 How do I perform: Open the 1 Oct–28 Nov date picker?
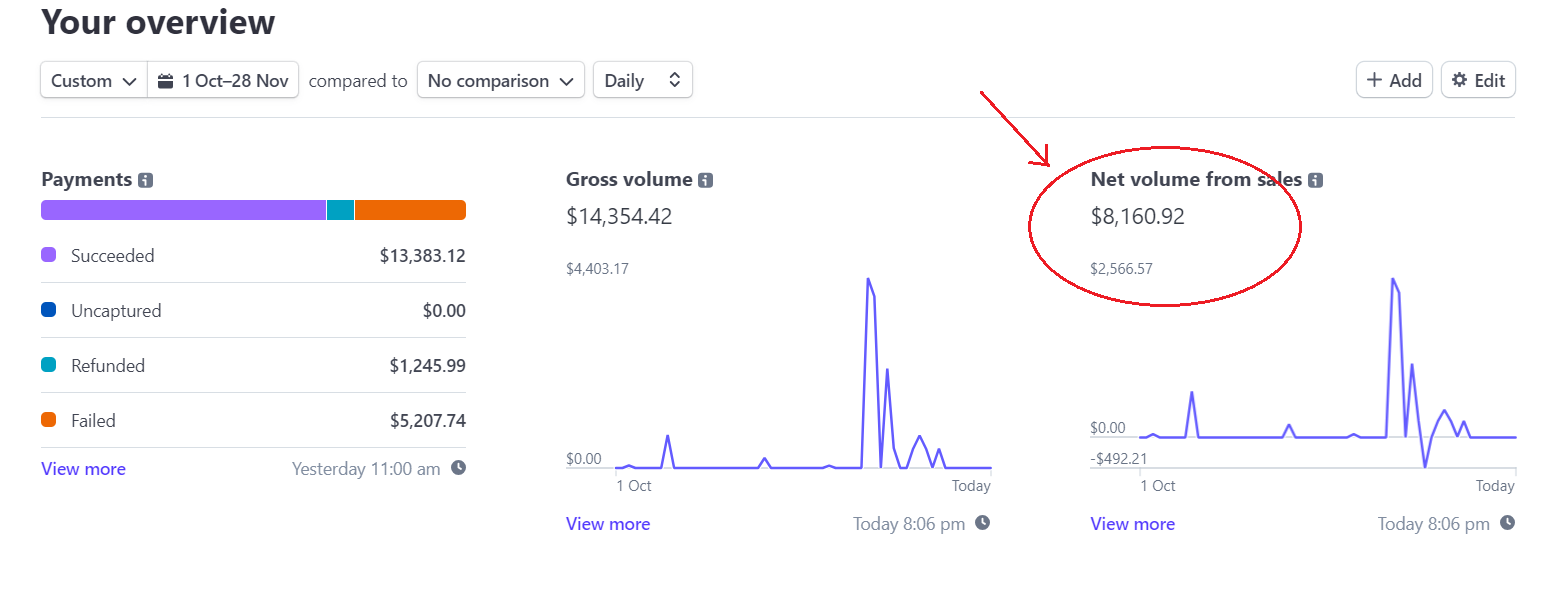pos(223,81)
